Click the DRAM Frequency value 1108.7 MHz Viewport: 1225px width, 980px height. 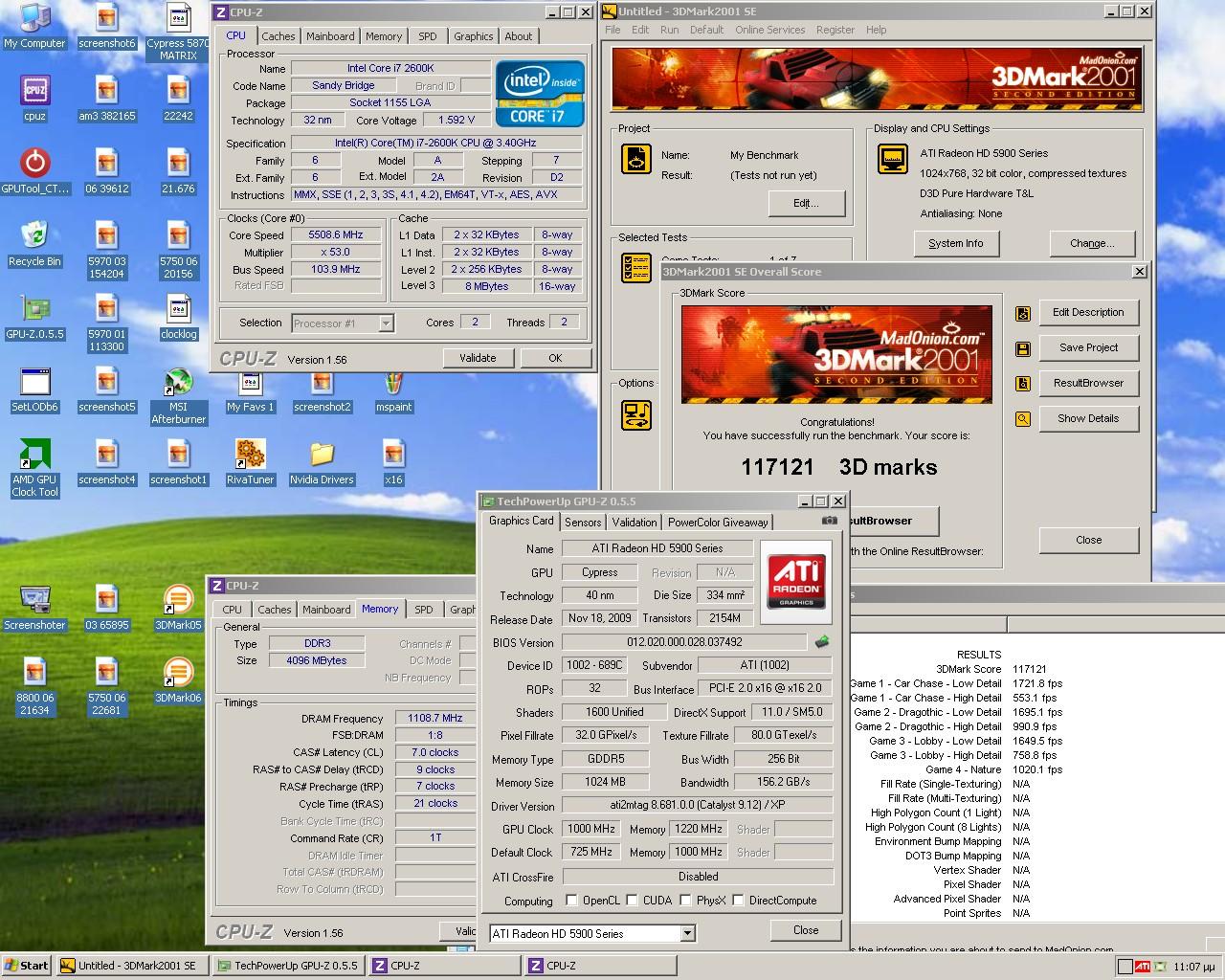(435, 718)
